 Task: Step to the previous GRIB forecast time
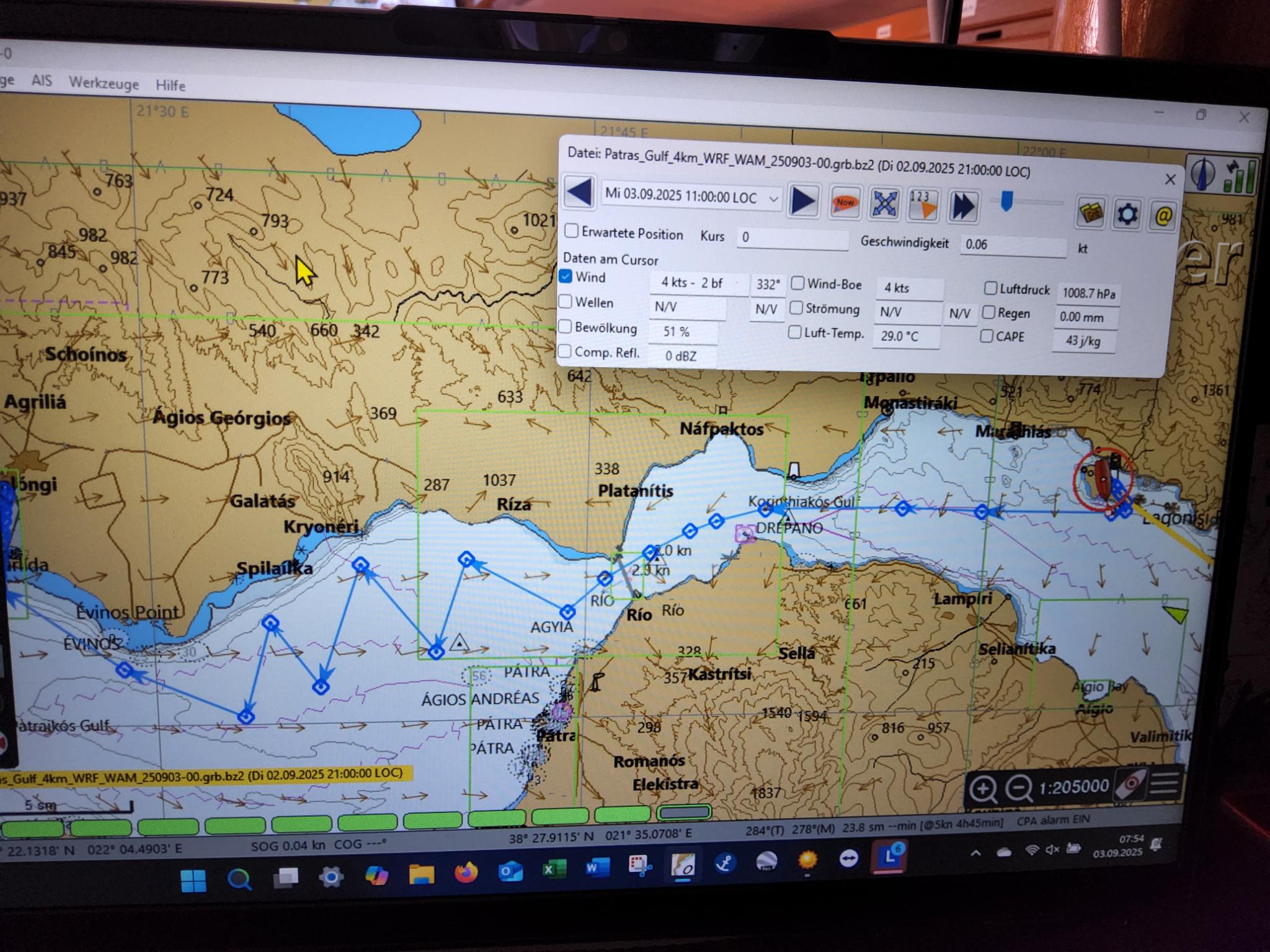580,192
